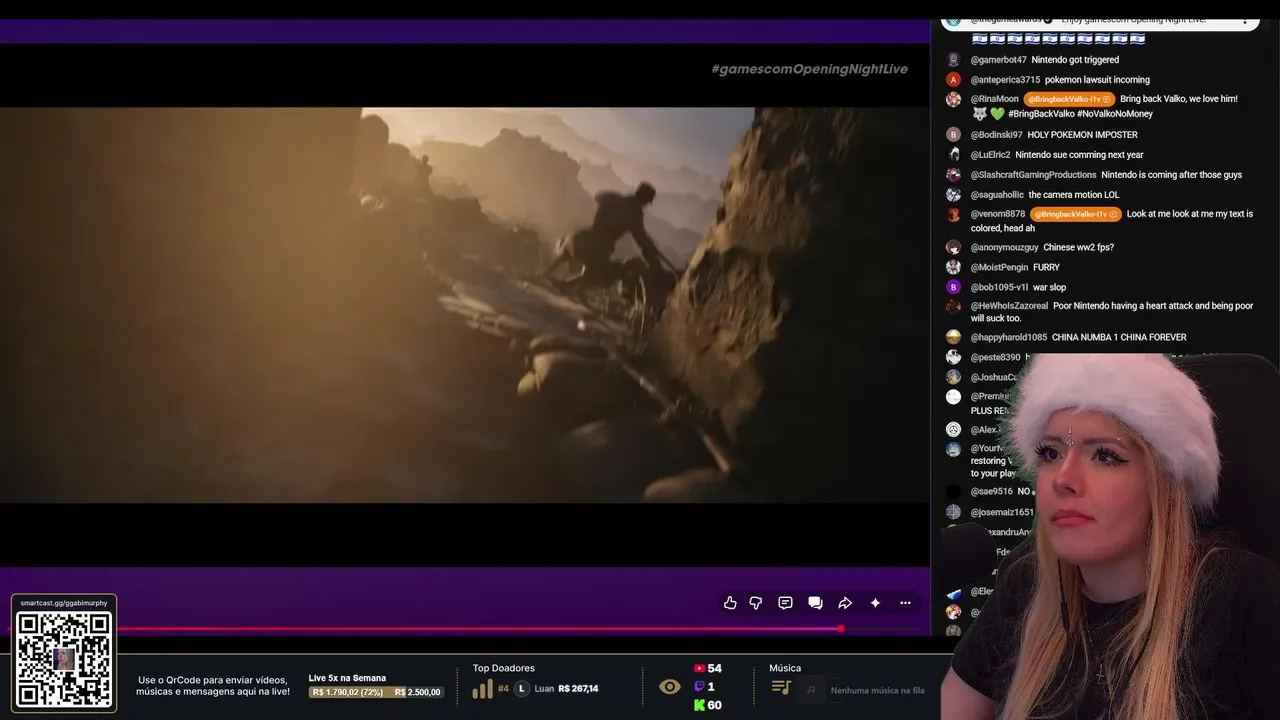The width and height of the screenshot is (1280, 720).
Task: Click username @sae9516 in chat
Action: [x=992, y=492]
